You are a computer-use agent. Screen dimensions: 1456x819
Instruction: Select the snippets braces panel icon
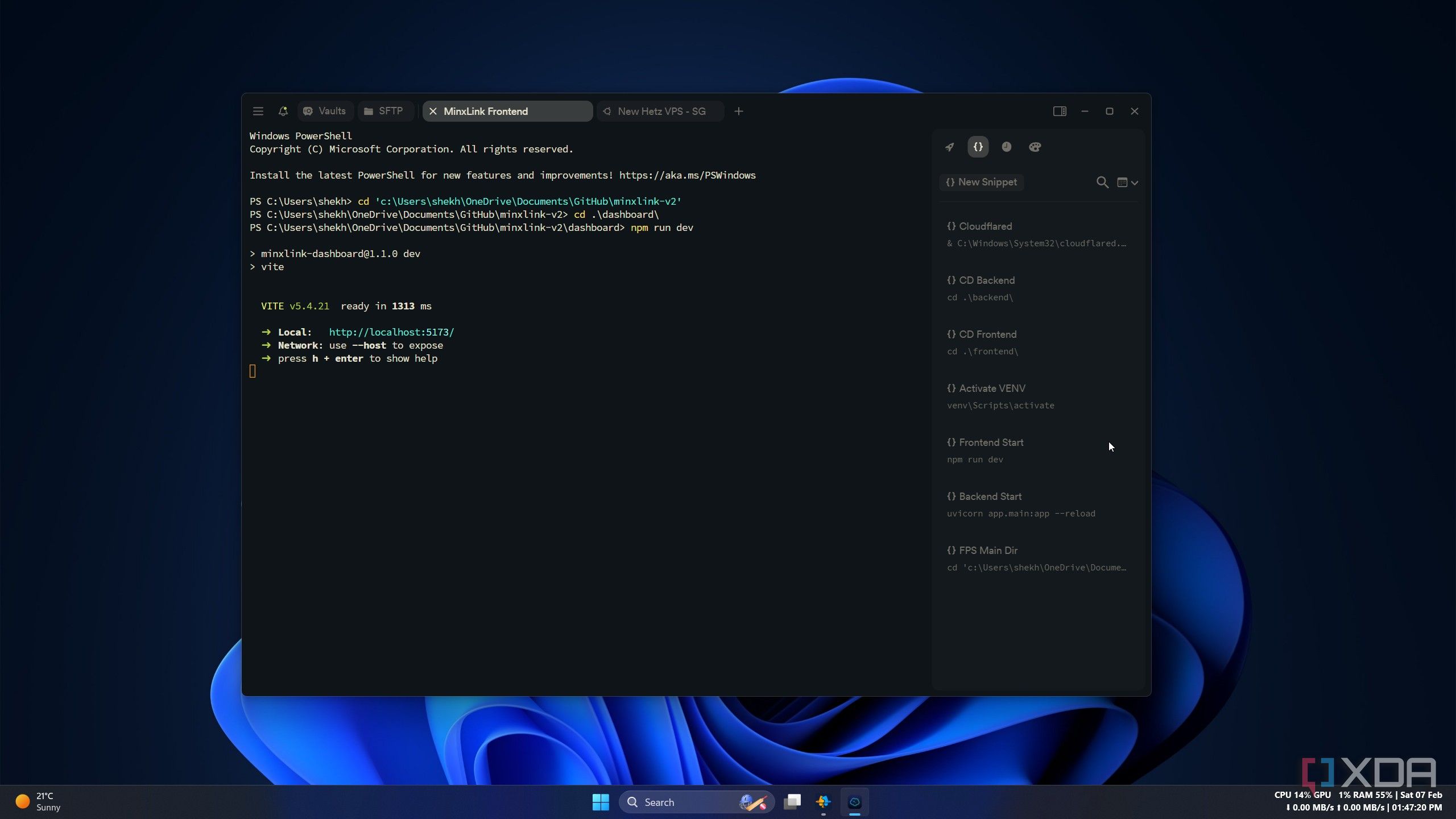(978, 147)
